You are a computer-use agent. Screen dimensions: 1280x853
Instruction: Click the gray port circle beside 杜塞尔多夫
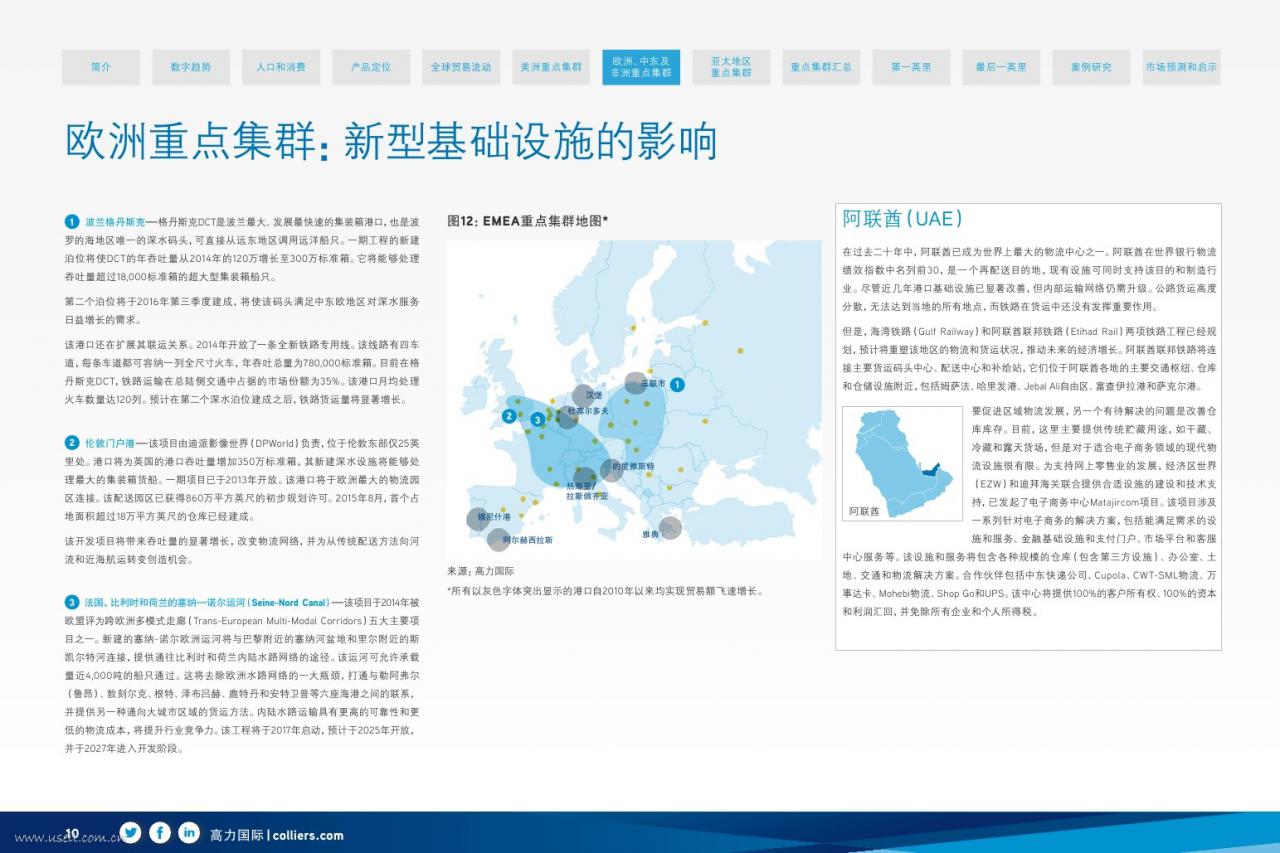(x=566, y=416)
